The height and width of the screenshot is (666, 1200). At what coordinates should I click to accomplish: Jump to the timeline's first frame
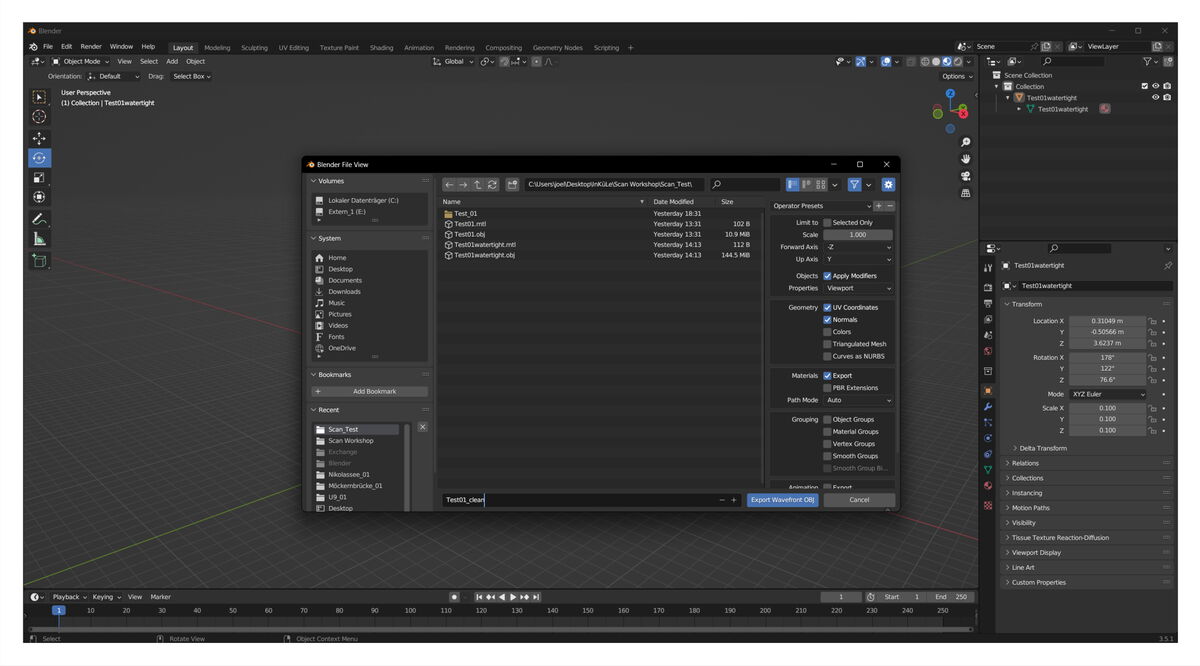[479, 597]
